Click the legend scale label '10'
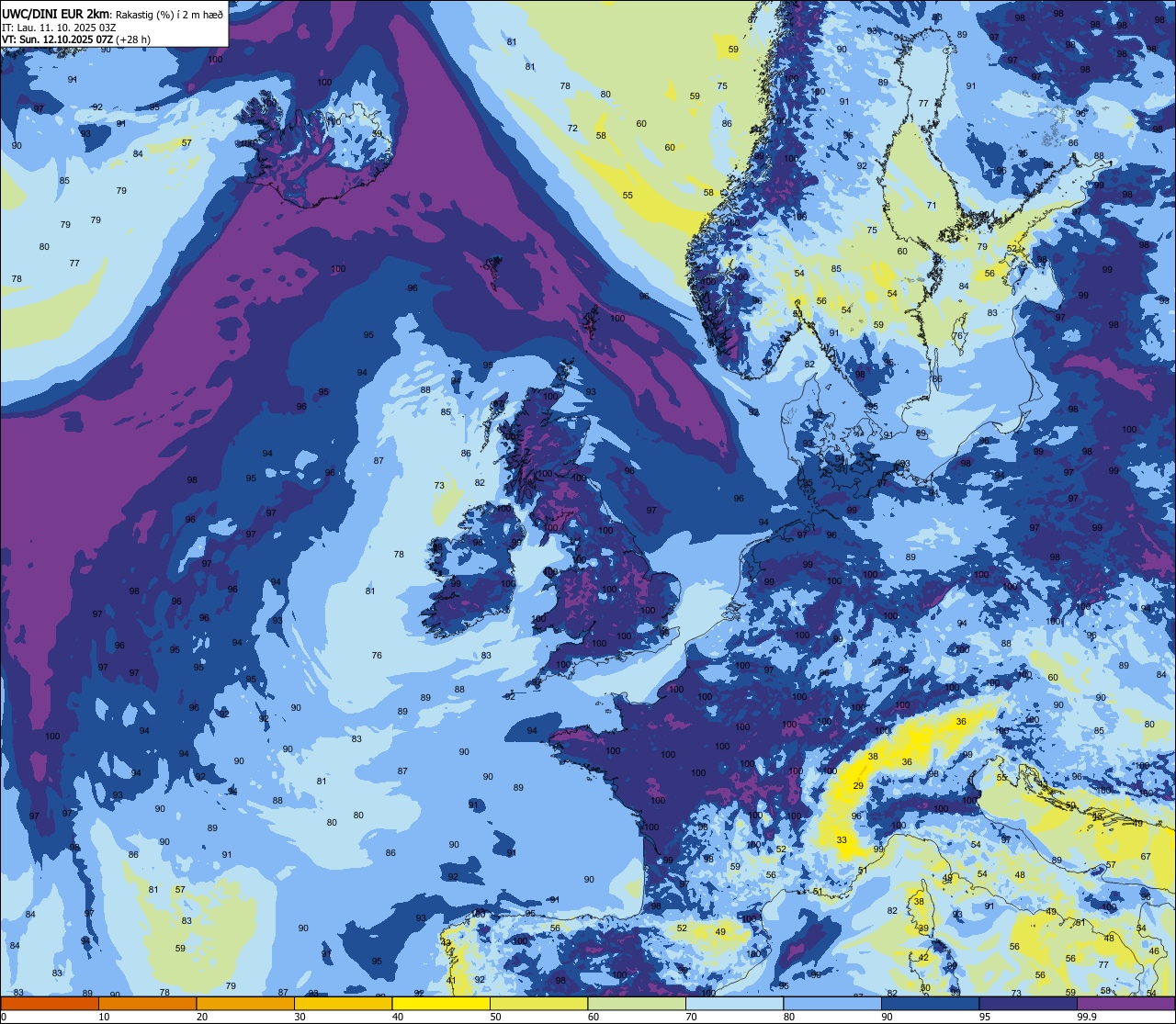The width and height of the screenshot is (1176, 1024). click(104, 1017)
